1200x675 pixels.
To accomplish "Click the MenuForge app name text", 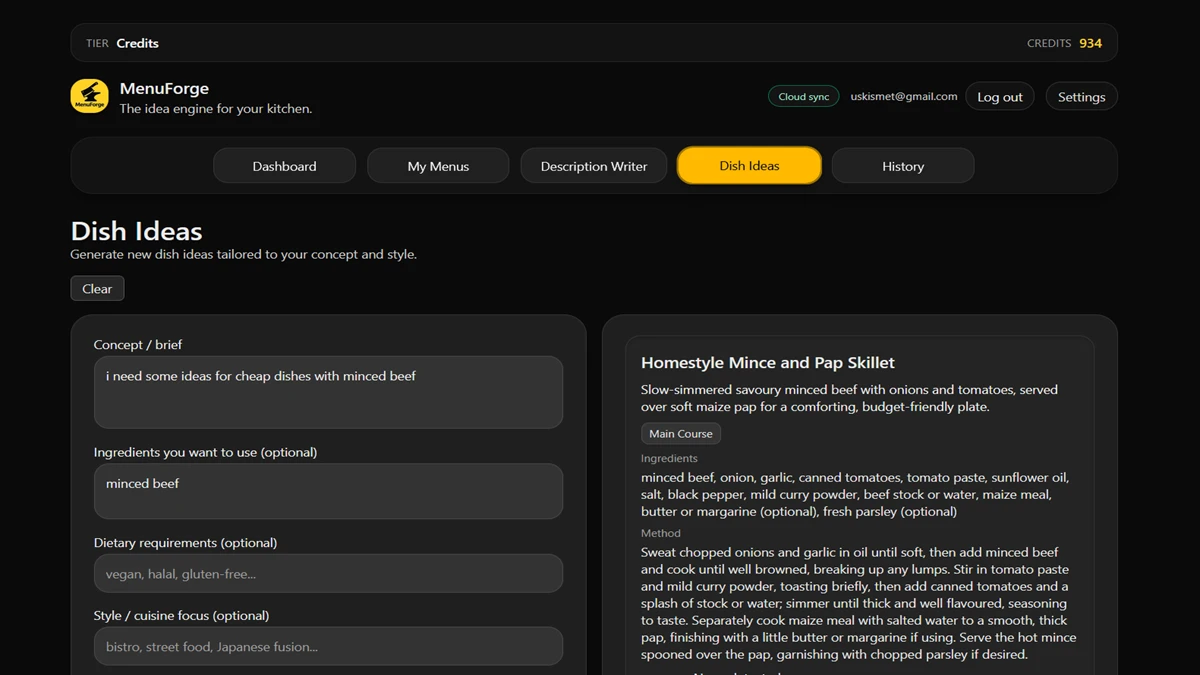I will click(x=164, y=88).
